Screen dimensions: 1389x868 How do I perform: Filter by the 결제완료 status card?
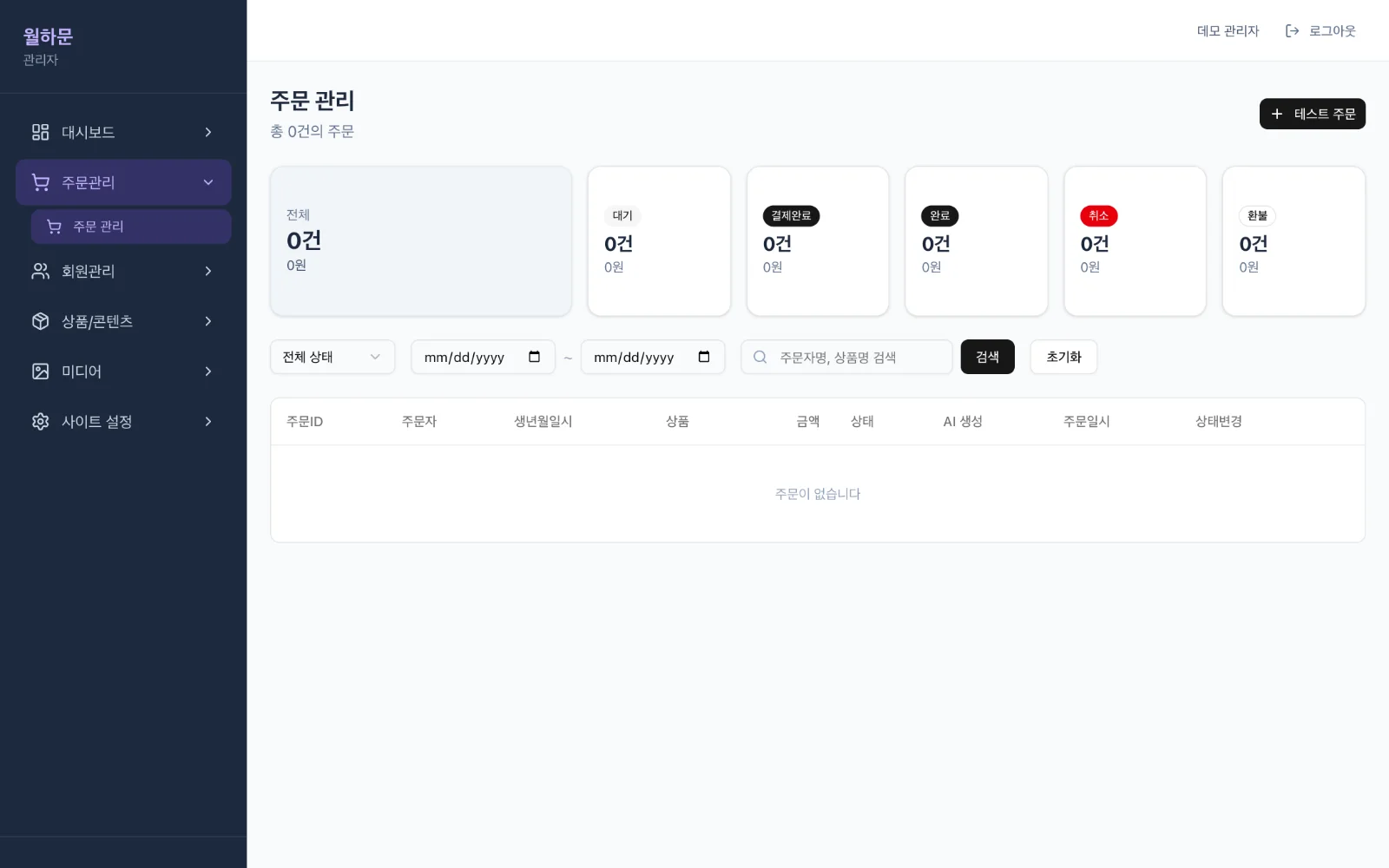(818, 241)
